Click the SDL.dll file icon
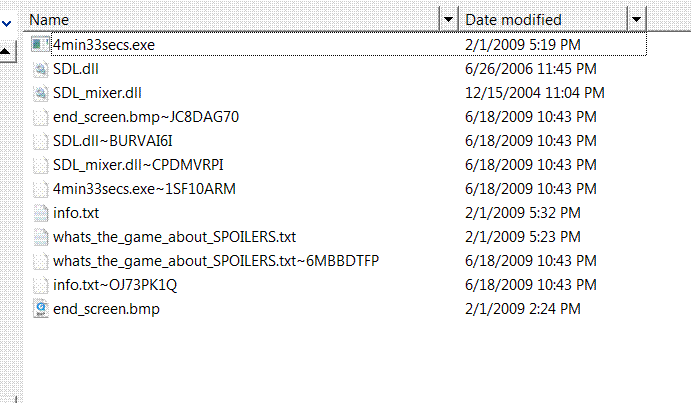The width and height of the screenshot is (691, 403). point(40,69)
